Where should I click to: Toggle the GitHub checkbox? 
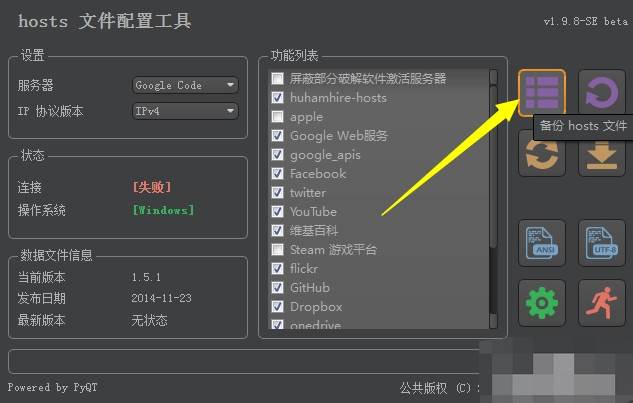click(277, 287)
